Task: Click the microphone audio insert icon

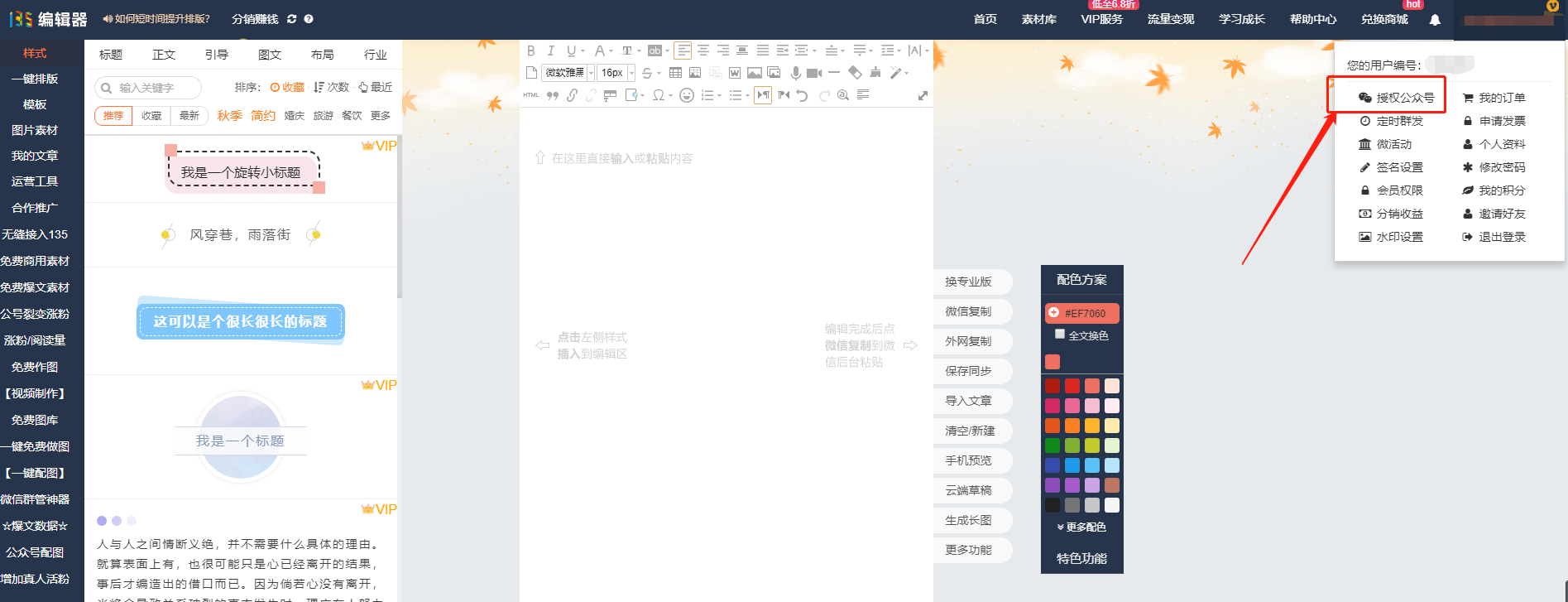Action: point(795,73)
